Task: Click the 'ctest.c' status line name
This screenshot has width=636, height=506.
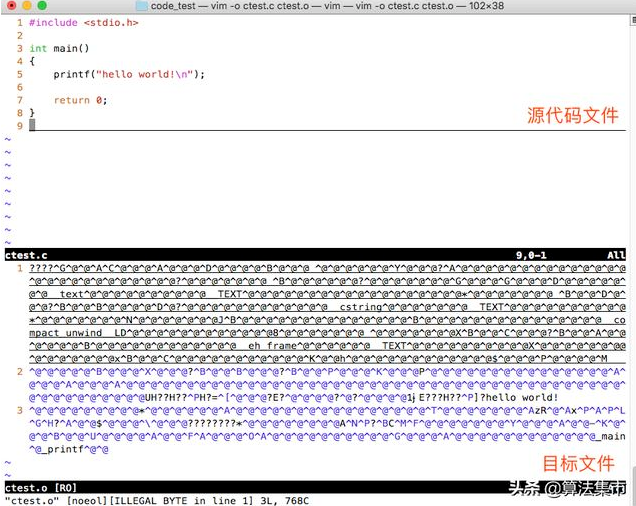Action: point(26,255)
